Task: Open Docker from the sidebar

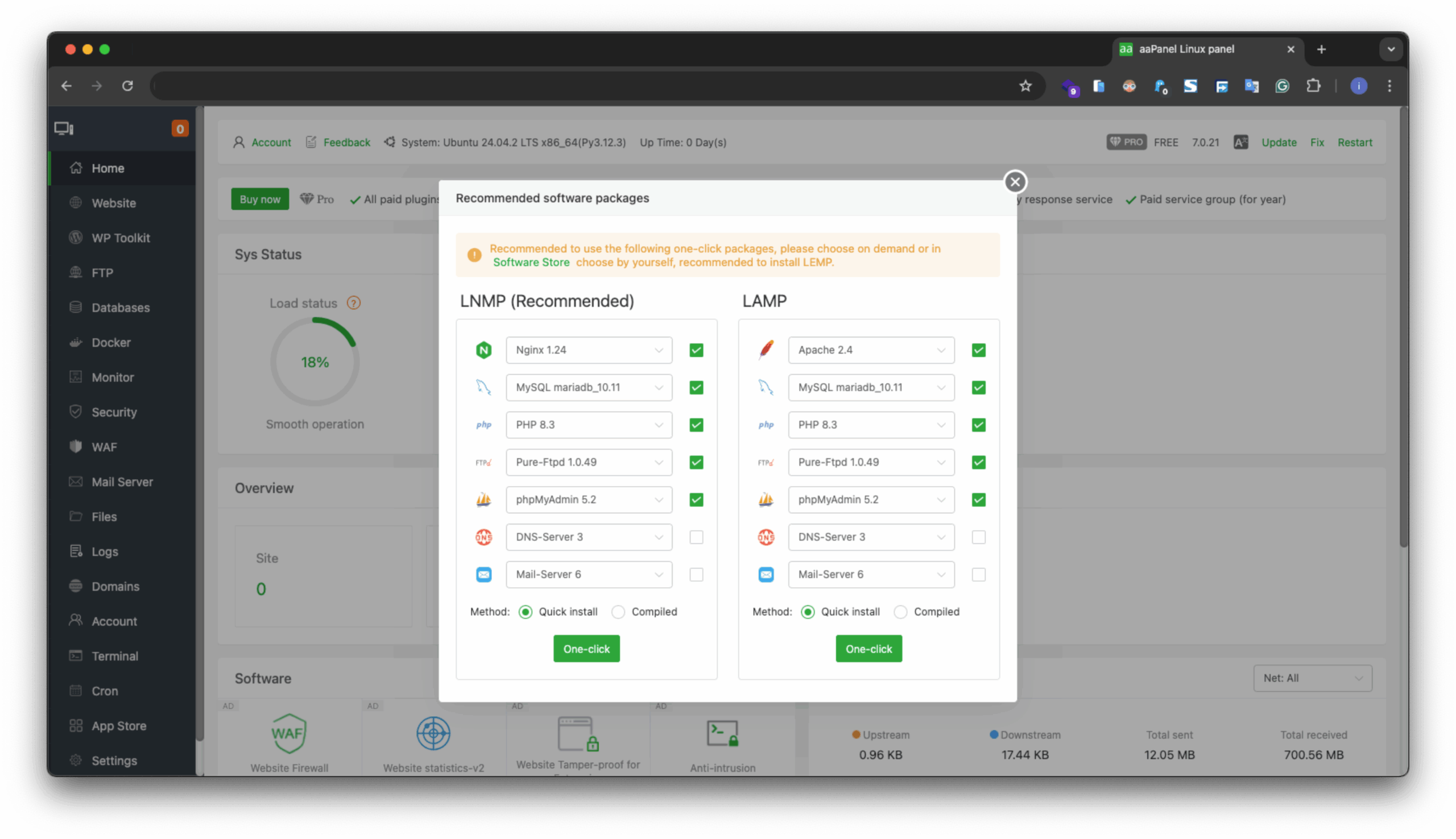Action: click(111, 342)
